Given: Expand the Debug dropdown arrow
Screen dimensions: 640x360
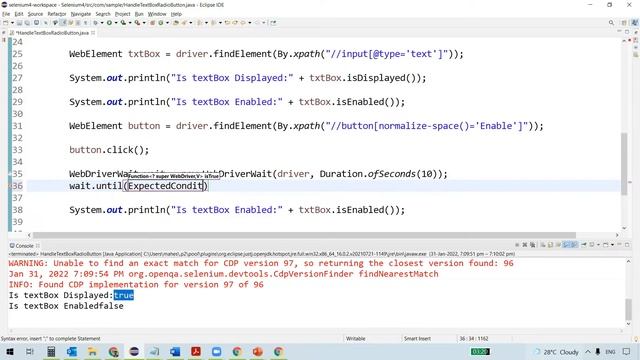Looking at the screenshot, I should tap(102, 23).
